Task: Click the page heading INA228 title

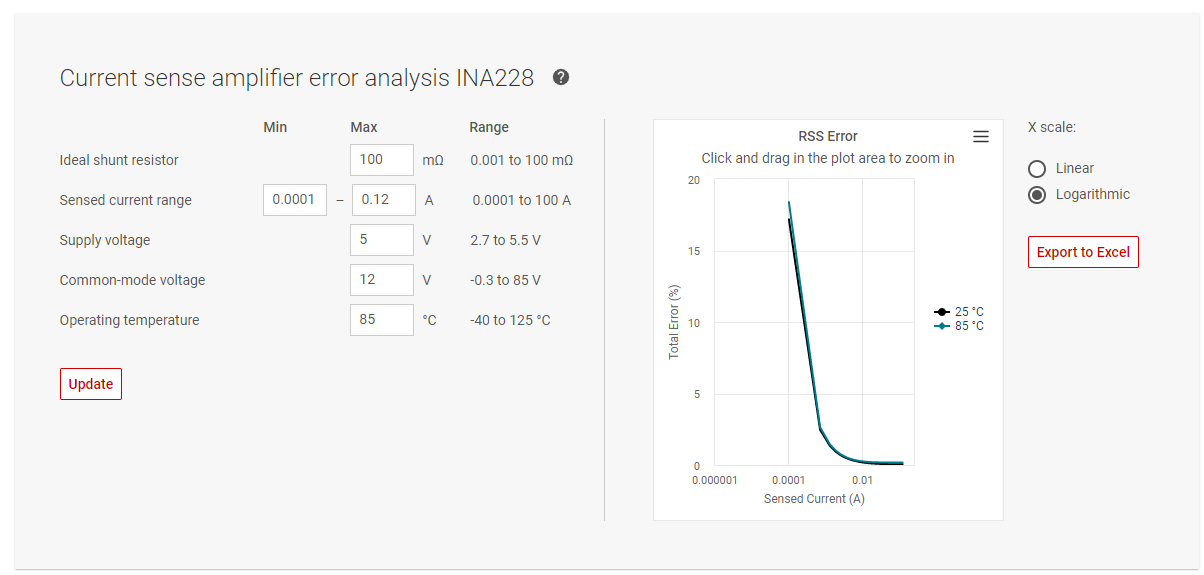Action: pyautogui.click(x=297, y=78)
